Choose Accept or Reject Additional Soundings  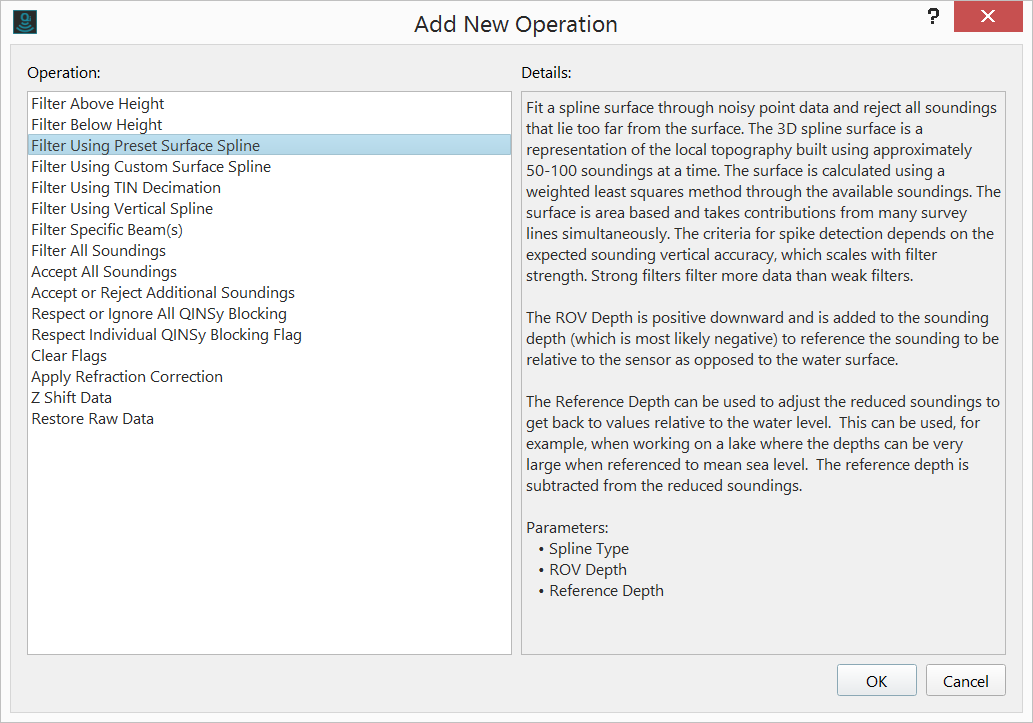click(x=163, y=293)
